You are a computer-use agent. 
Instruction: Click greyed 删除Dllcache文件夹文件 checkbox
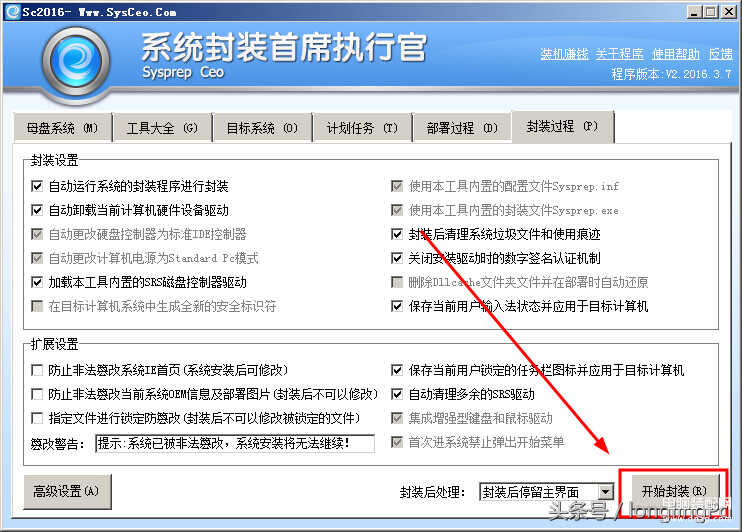click(397, 282)
